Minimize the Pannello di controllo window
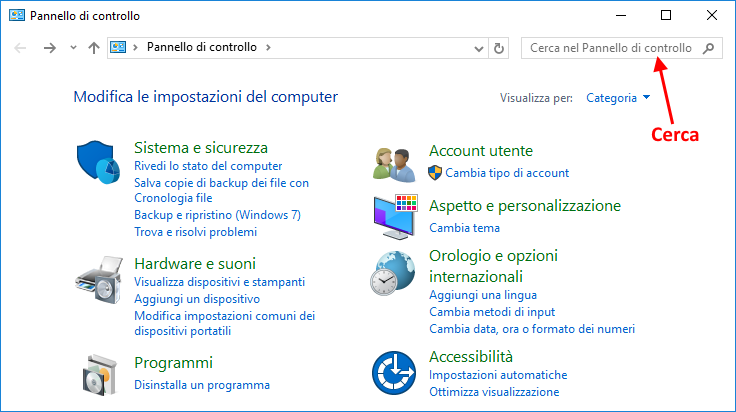The height and width of the screenshot is (412, 736). 621,15
